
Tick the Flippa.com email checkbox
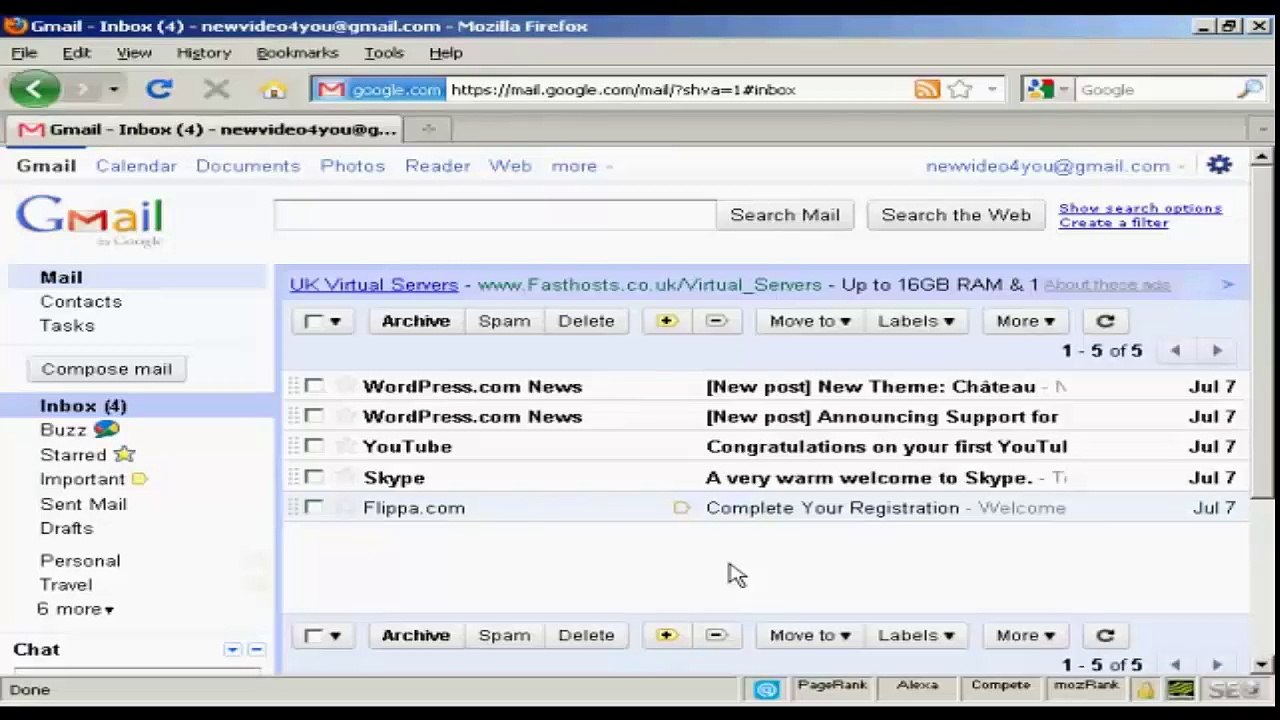[x=314, y=508]
